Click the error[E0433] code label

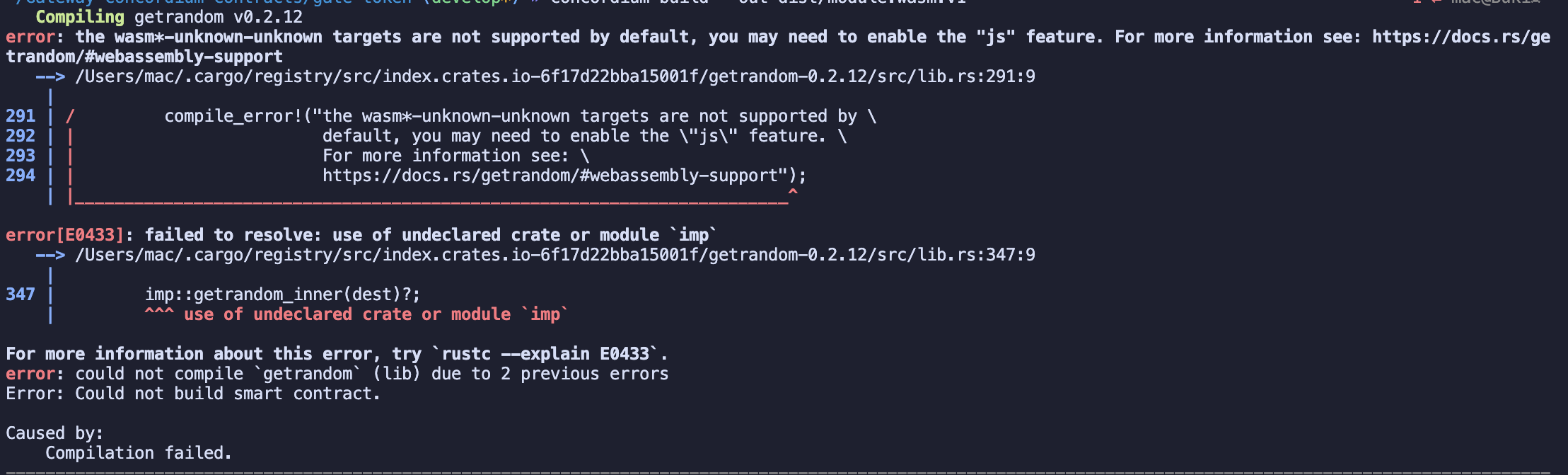(64, 235)
